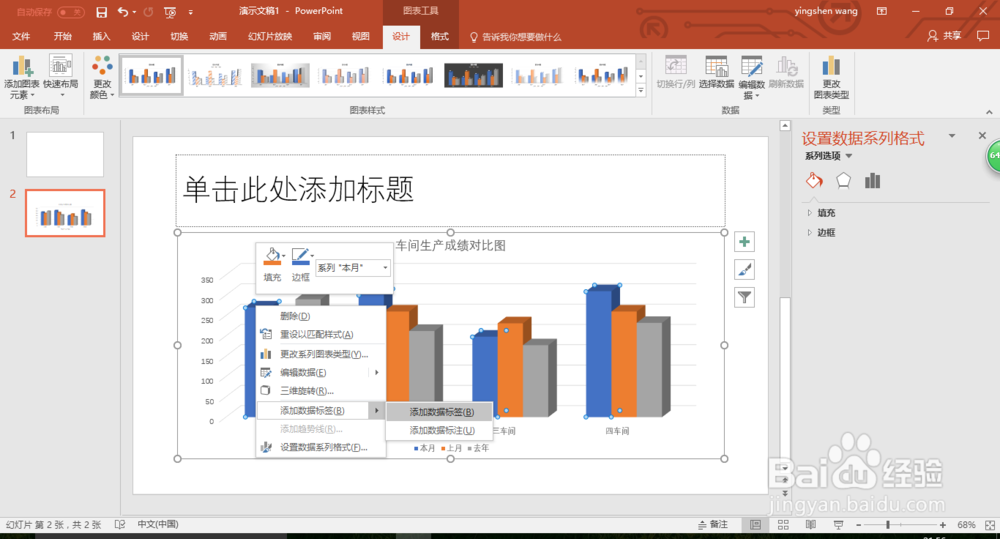Image resolution: width=1000 pixels, height=539 pixels.
Task: Switch to Normal view in the status bar
Action: (x=755, y=524)
